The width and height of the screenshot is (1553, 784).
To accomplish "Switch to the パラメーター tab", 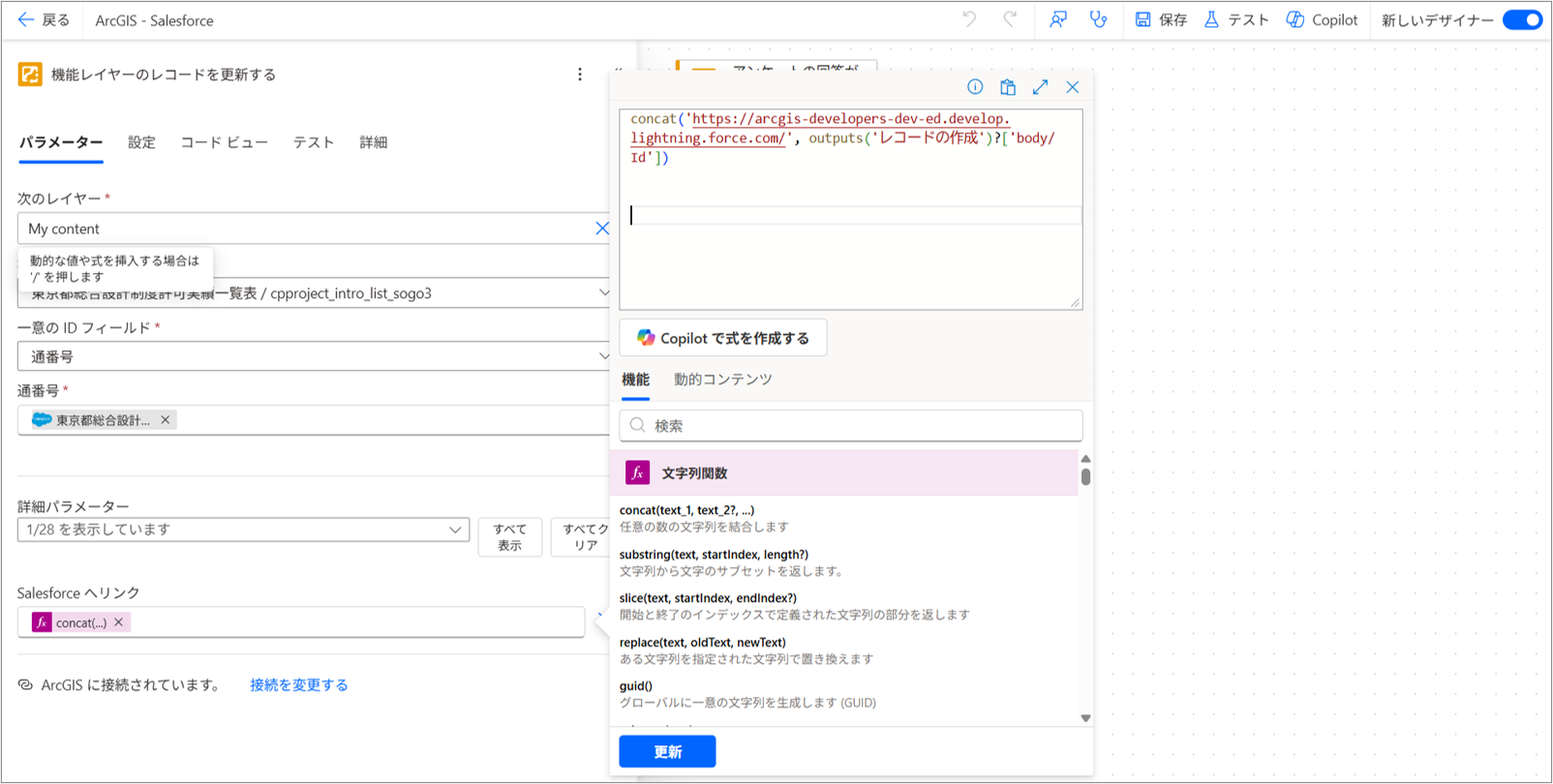I will pos(61,142).
